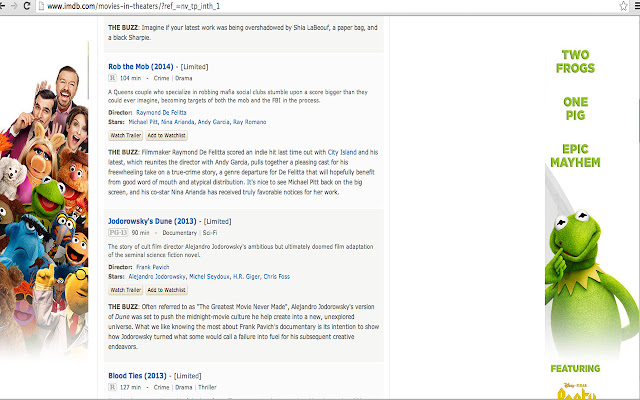Open the Blood Ties (2013) title link

coord(138,376)
